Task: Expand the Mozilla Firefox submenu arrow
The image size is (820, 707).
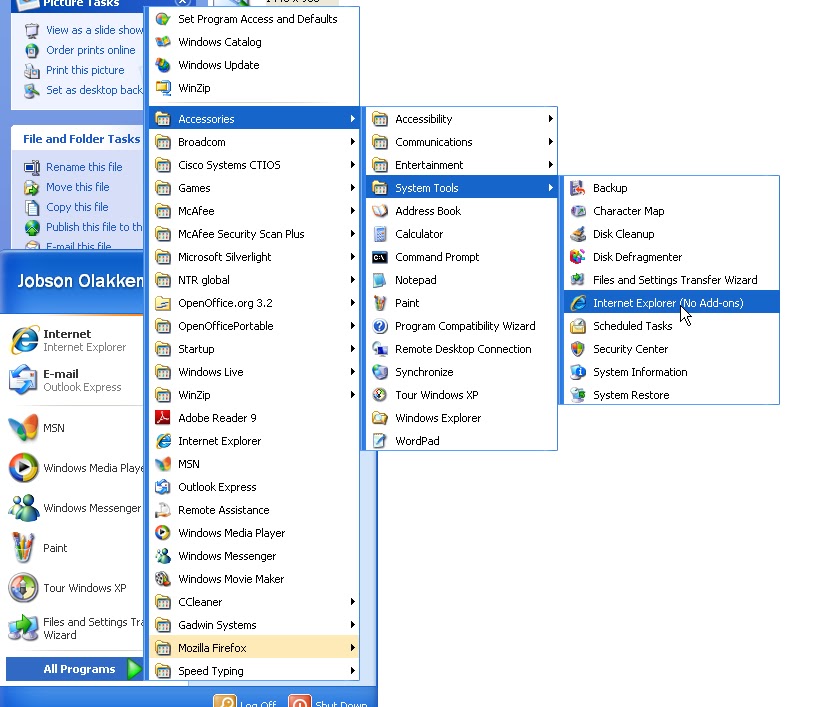Action: 352,648
